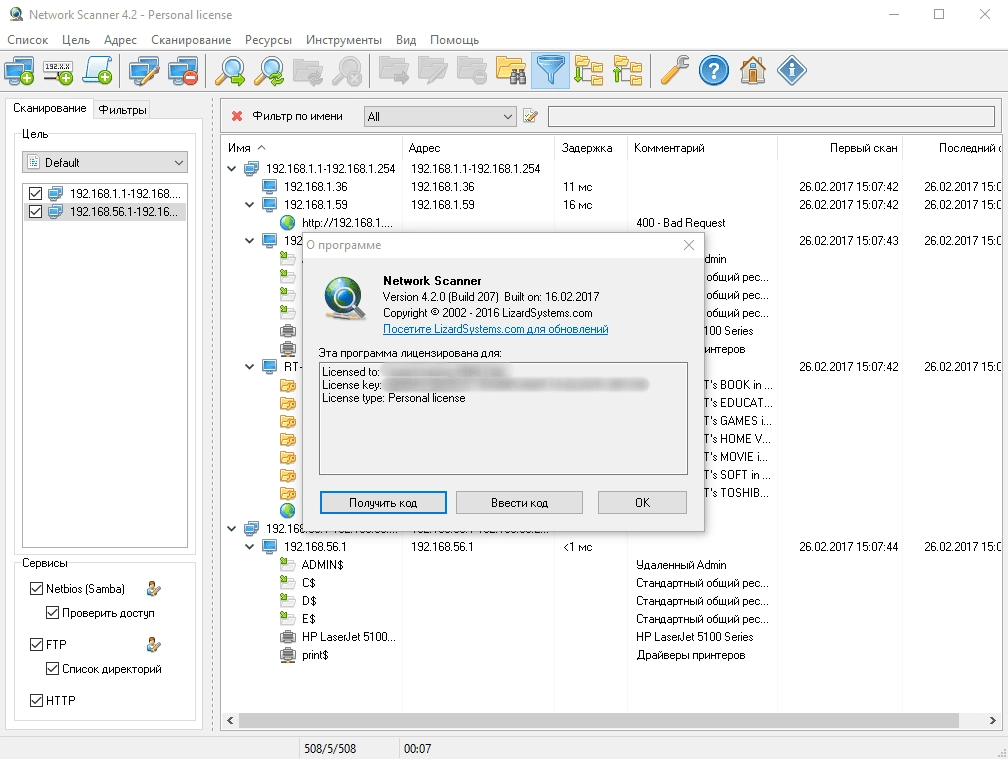Image resolution: width=1008 pixels, height=759 pixels.
Task: Open the All filter dropdown
Action: 440,116
